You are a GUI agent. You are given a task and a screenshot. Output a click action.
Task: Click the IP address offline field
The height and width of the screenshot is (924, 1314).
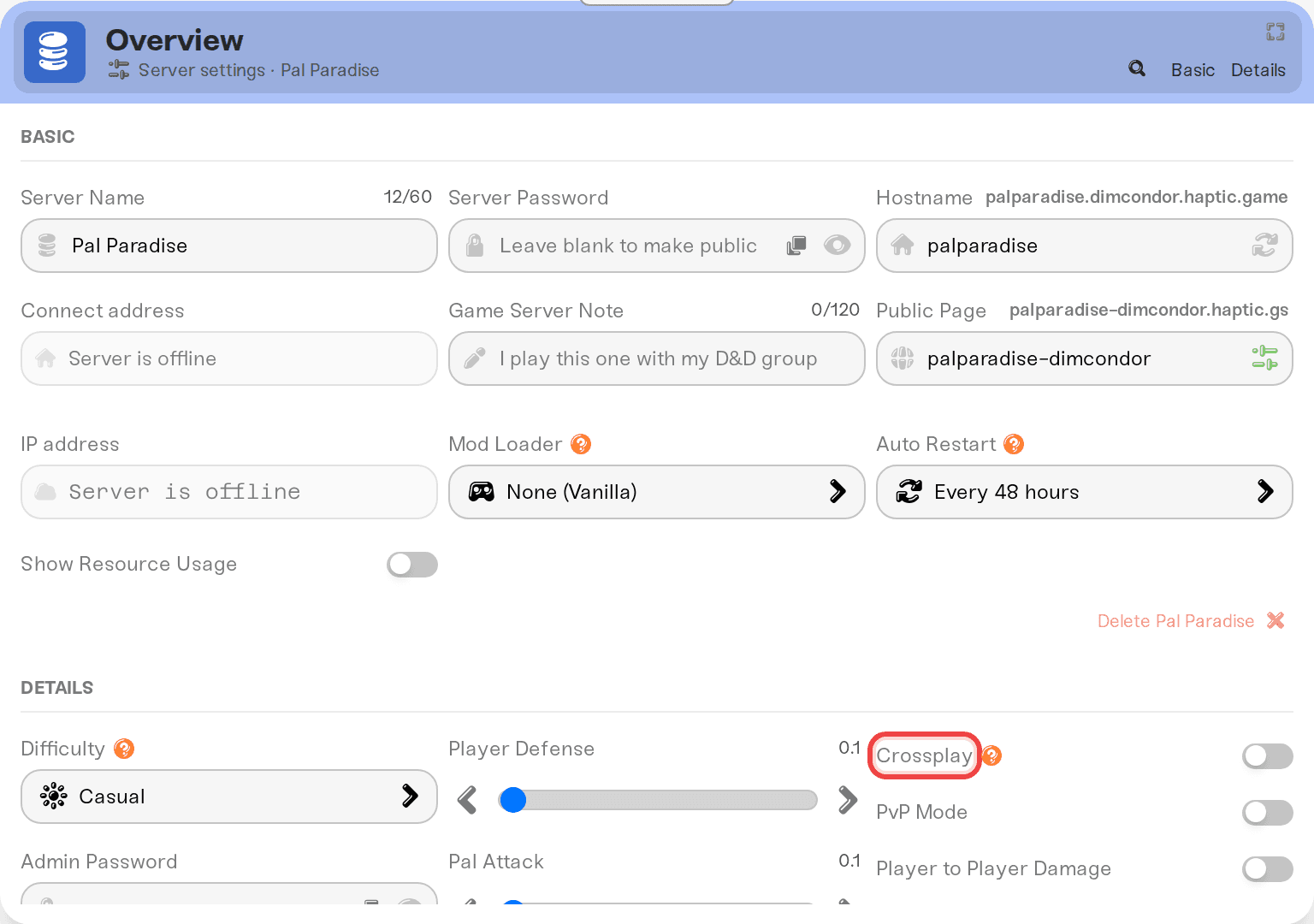(x=229, y=492)
